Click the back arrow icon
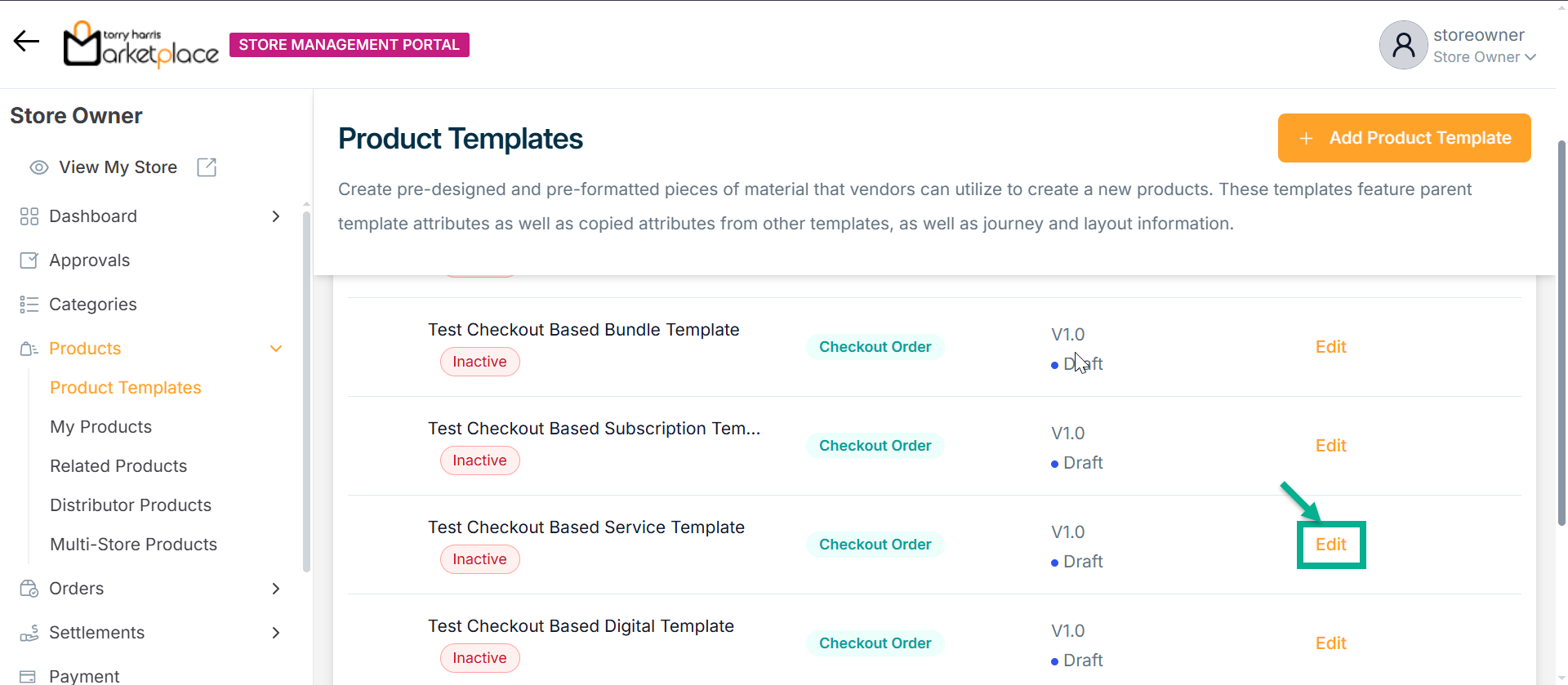 tap(26, 42)
